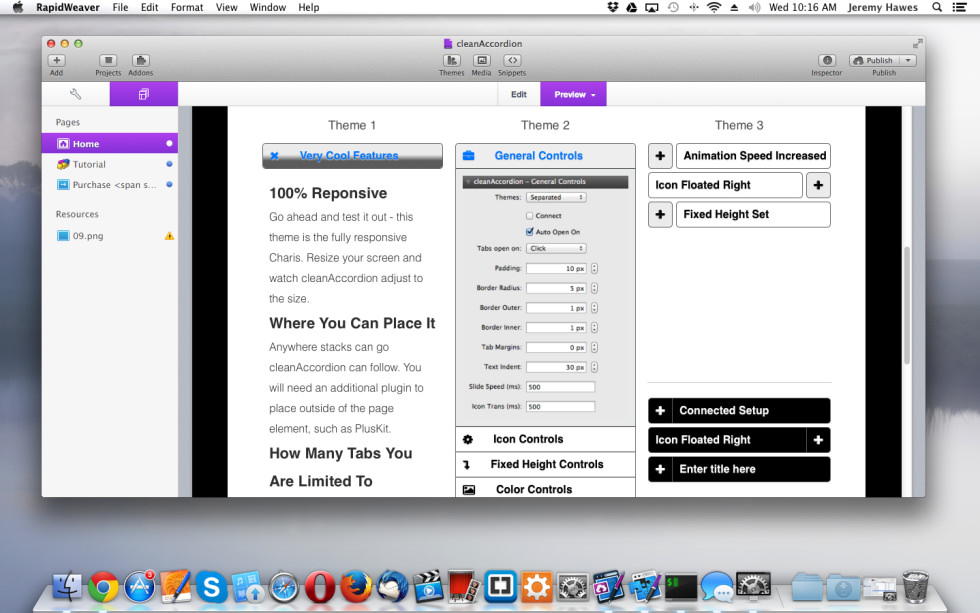Click the Slide Speed (ms) input field
Viewport: 980px width, 613px height.
[x=560, y=387]
